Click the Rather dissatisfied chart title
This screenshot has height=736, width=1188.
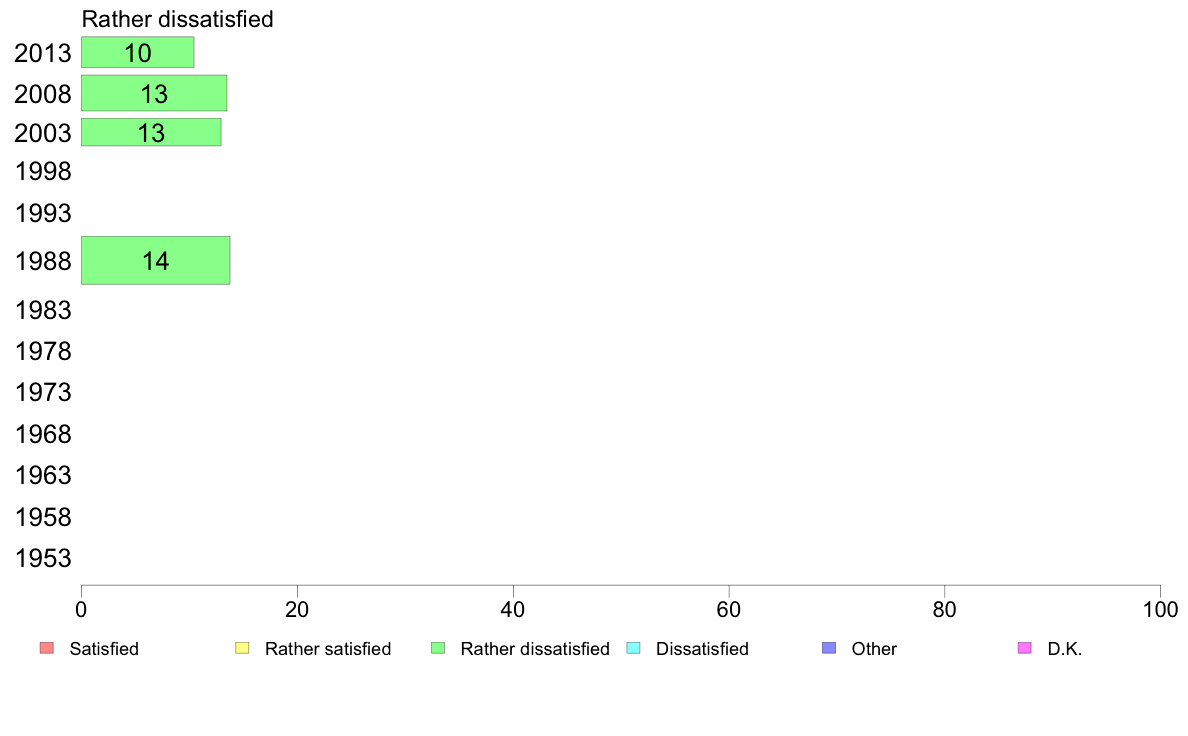point(177,19)
